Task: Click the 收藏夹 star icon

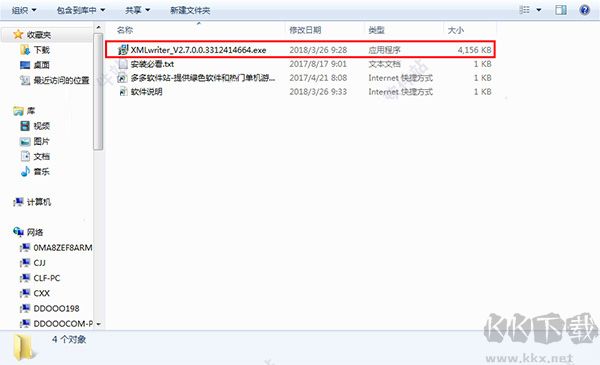Action: (x=18, y=34)
